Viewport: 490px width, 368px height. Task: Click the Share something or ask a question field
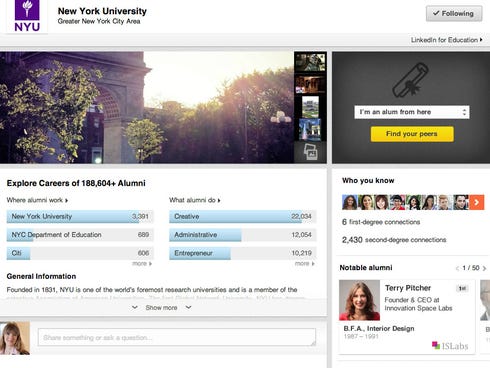(177, 337)
